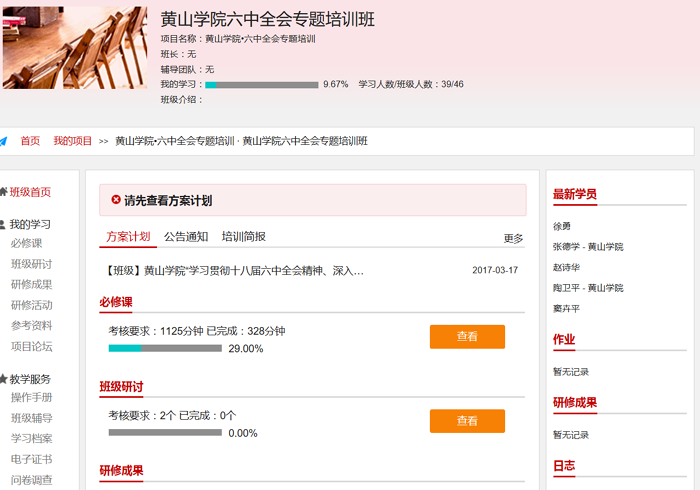Click the home icon beside 班级首页

click(x=3, y=192)
